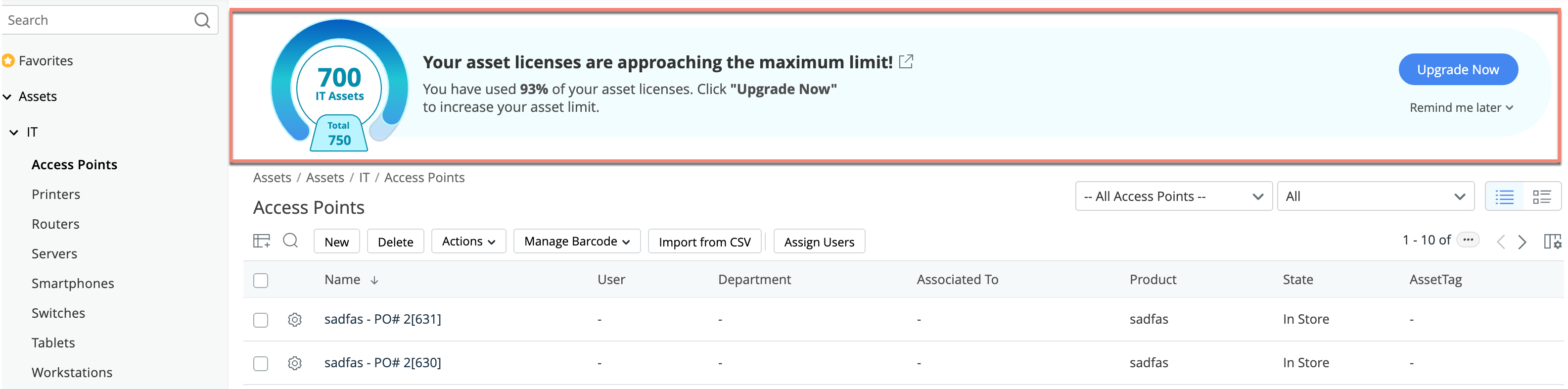Expand the Manage Barcode dropdown
This screenshot has height=389, width=1568.
tap(576, 242)
